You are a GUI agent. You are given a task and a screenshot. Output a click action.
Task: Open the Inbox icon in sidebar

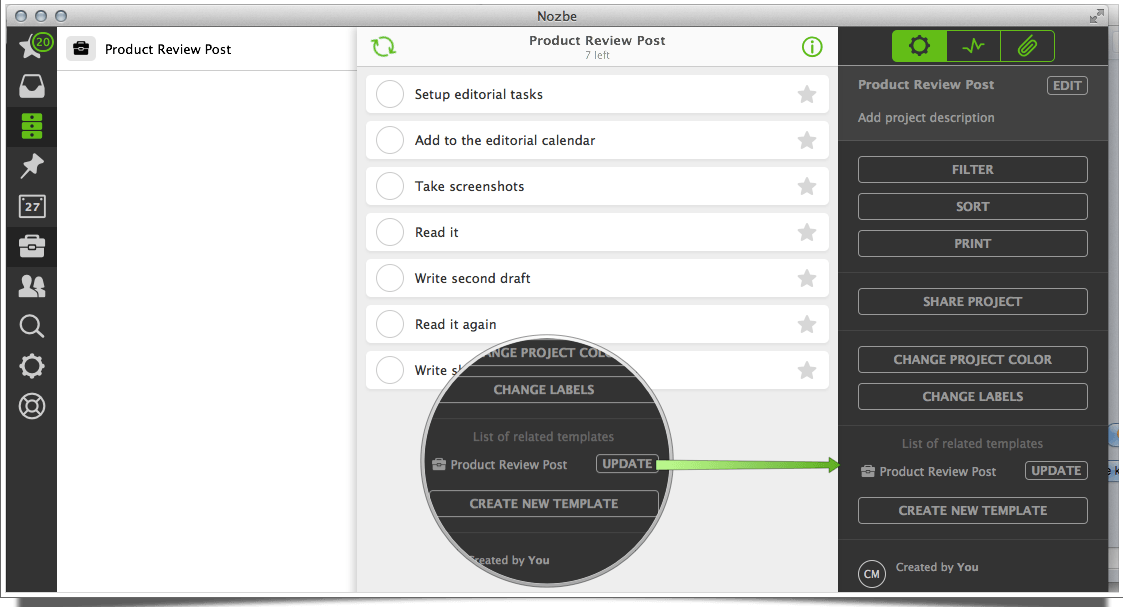click(x=32, y=86)
